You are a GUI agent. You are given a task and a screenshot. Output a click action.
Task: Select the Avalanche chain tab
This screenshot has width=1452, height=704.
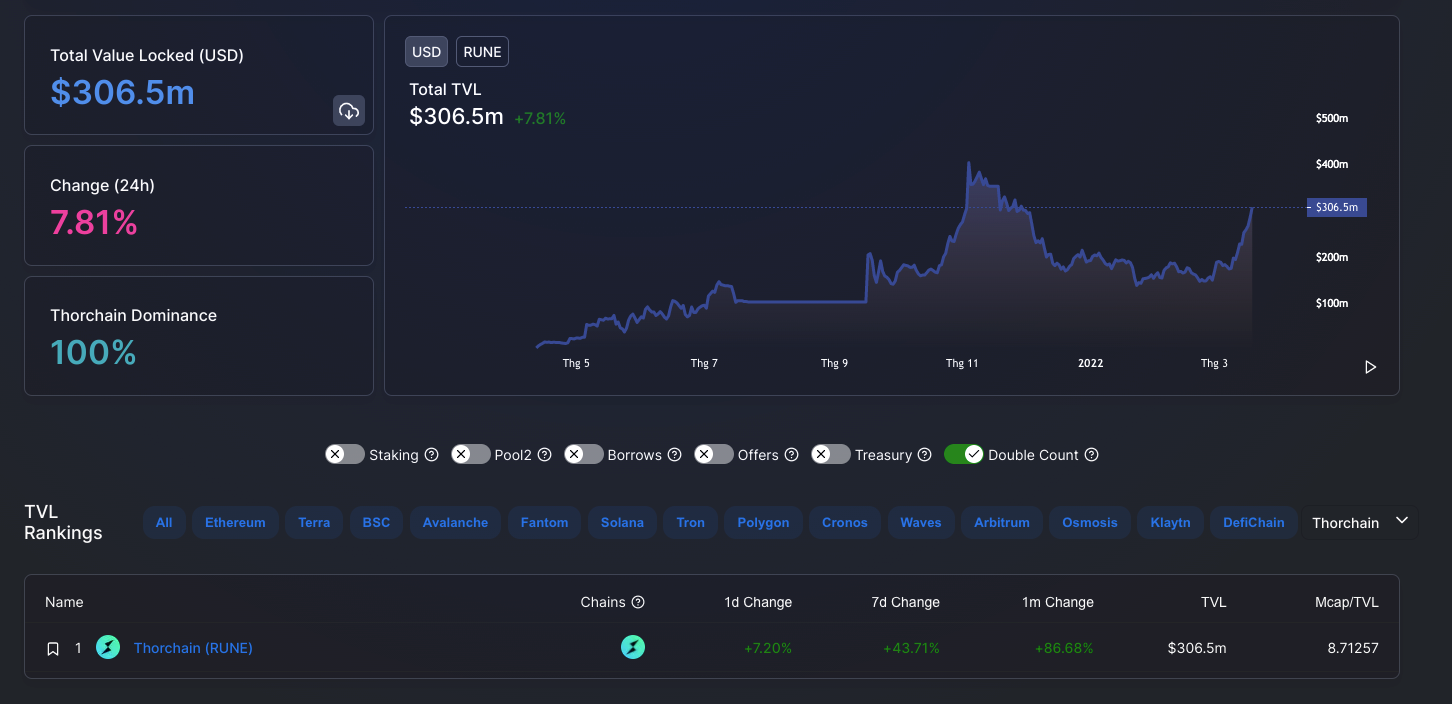(x=456, y=523)
